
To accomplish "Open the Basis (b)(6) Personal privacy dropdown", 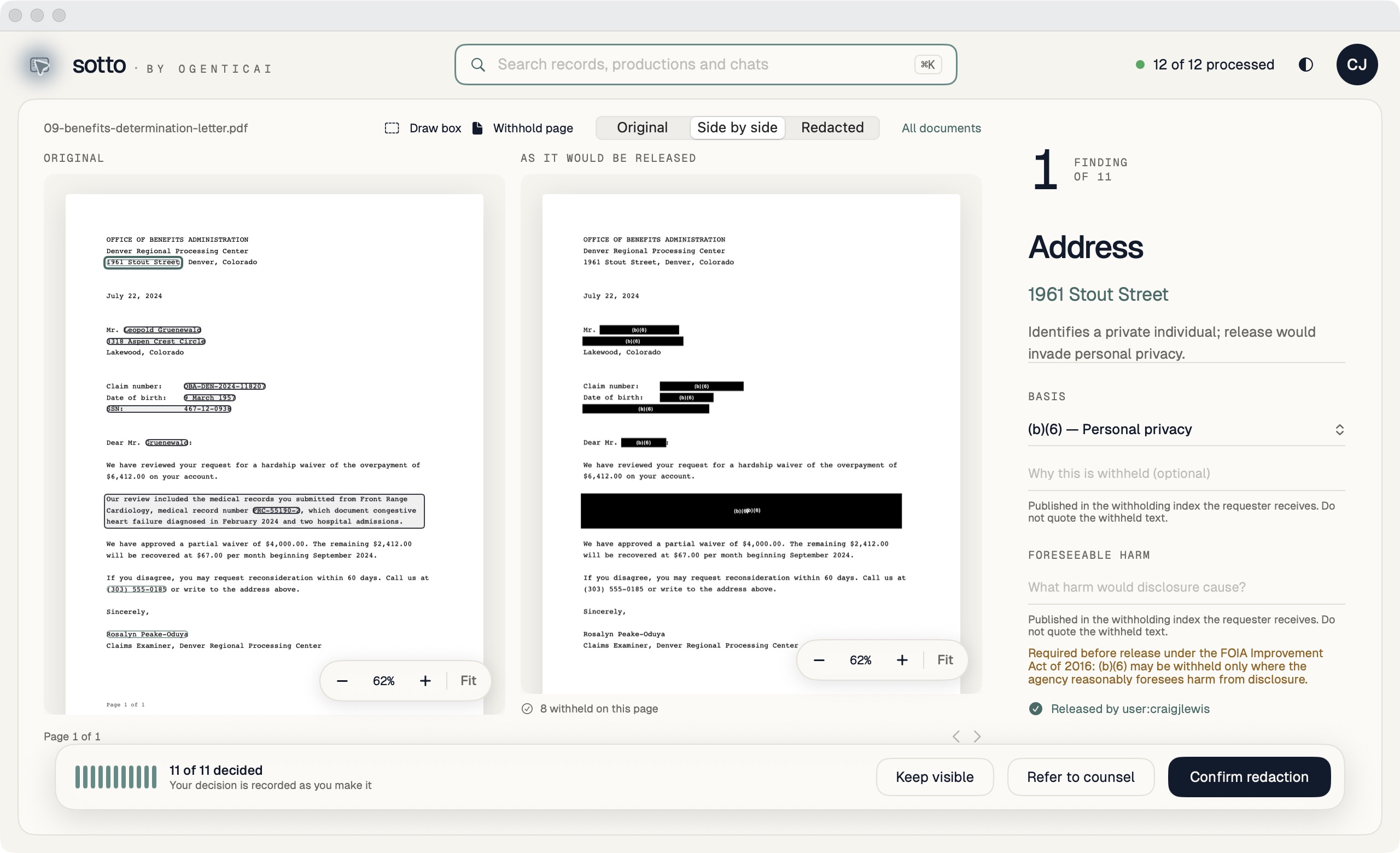I will click(x=1186, y=429).
